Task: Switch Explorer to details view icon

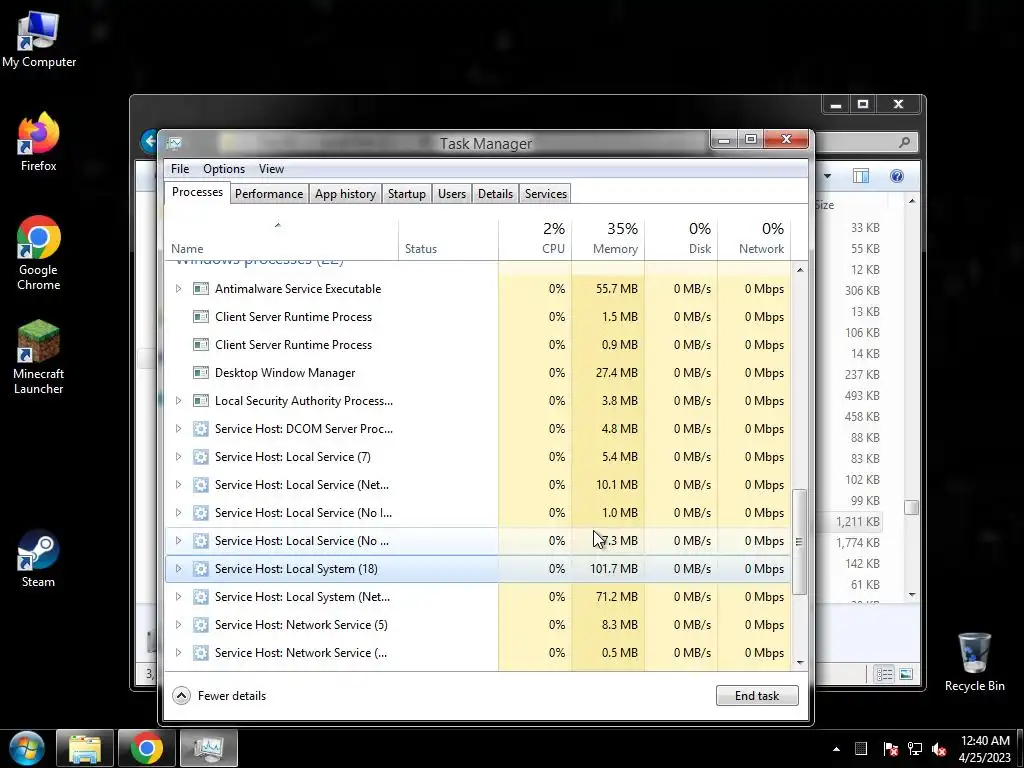Action: click(884, 674)
